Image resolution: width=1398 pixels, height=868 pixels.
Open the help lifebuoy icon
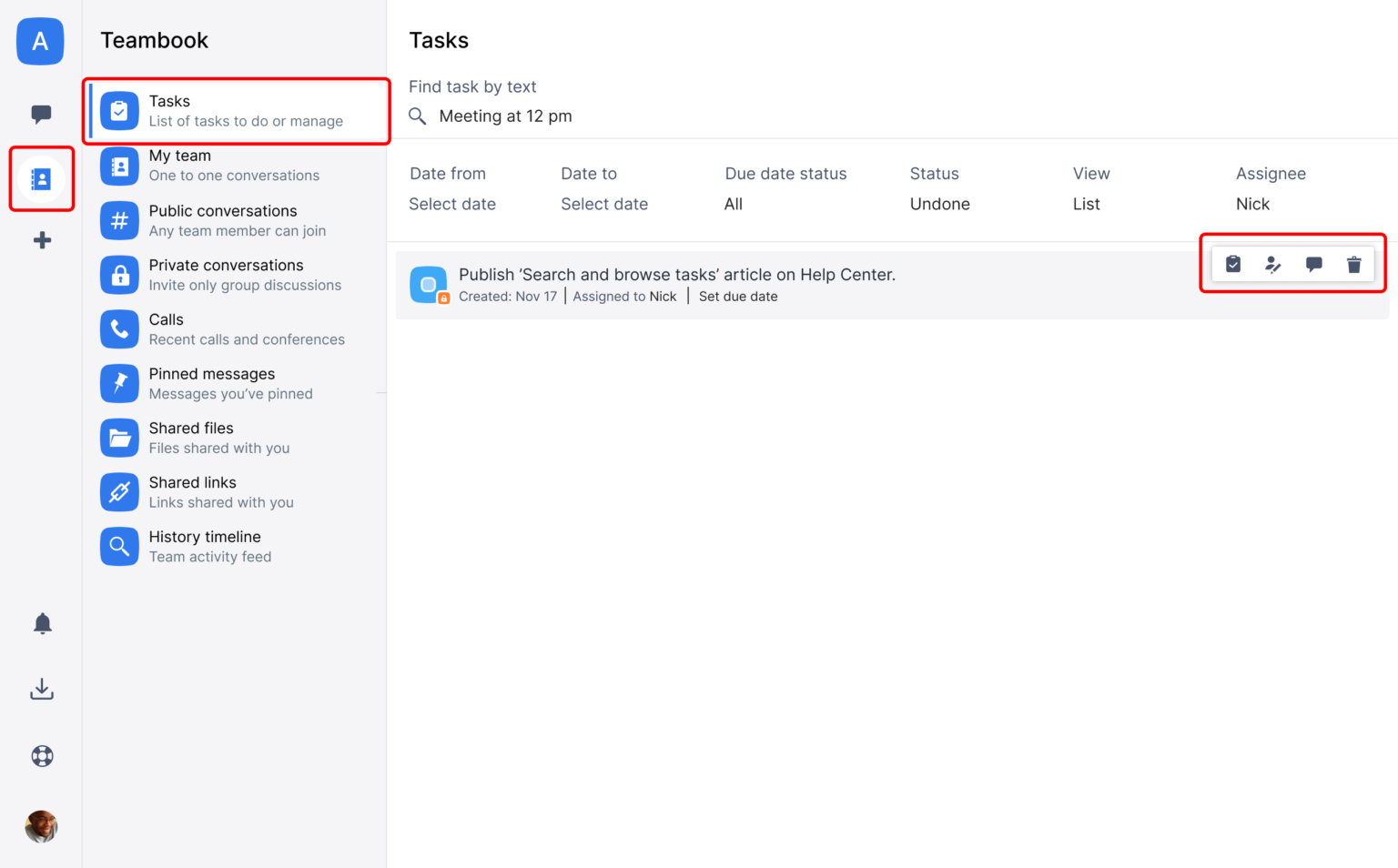coord(42,756)
